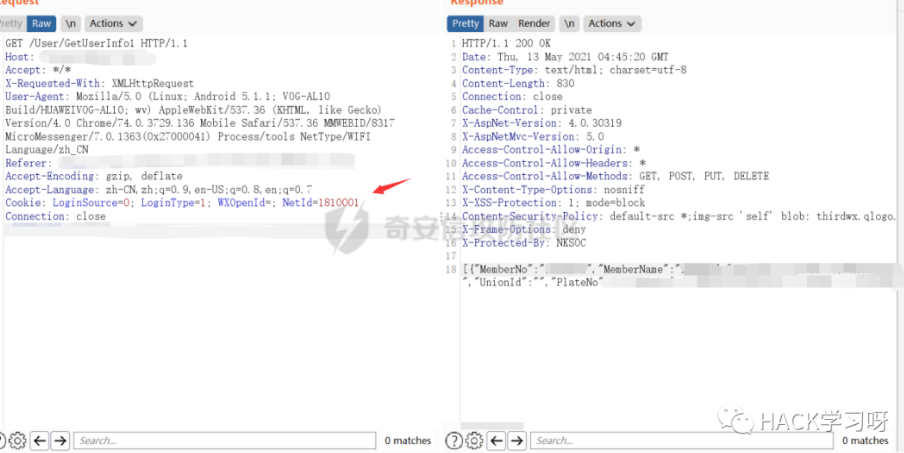Switch request view to Raw tab
904x453 pixels.
click(x=42, y=24)
